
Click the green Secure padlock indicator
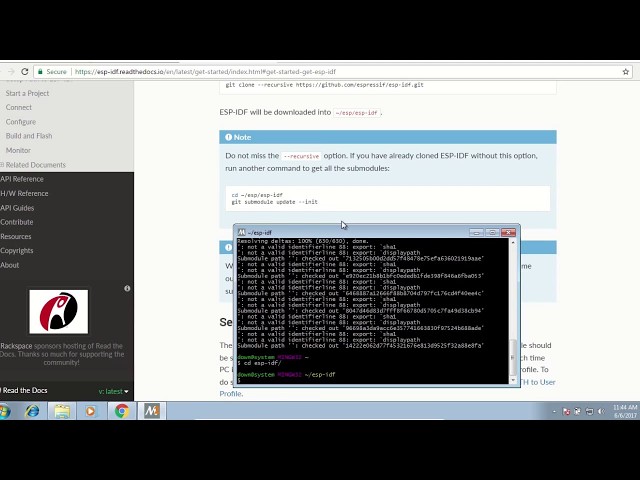[52, 71]
